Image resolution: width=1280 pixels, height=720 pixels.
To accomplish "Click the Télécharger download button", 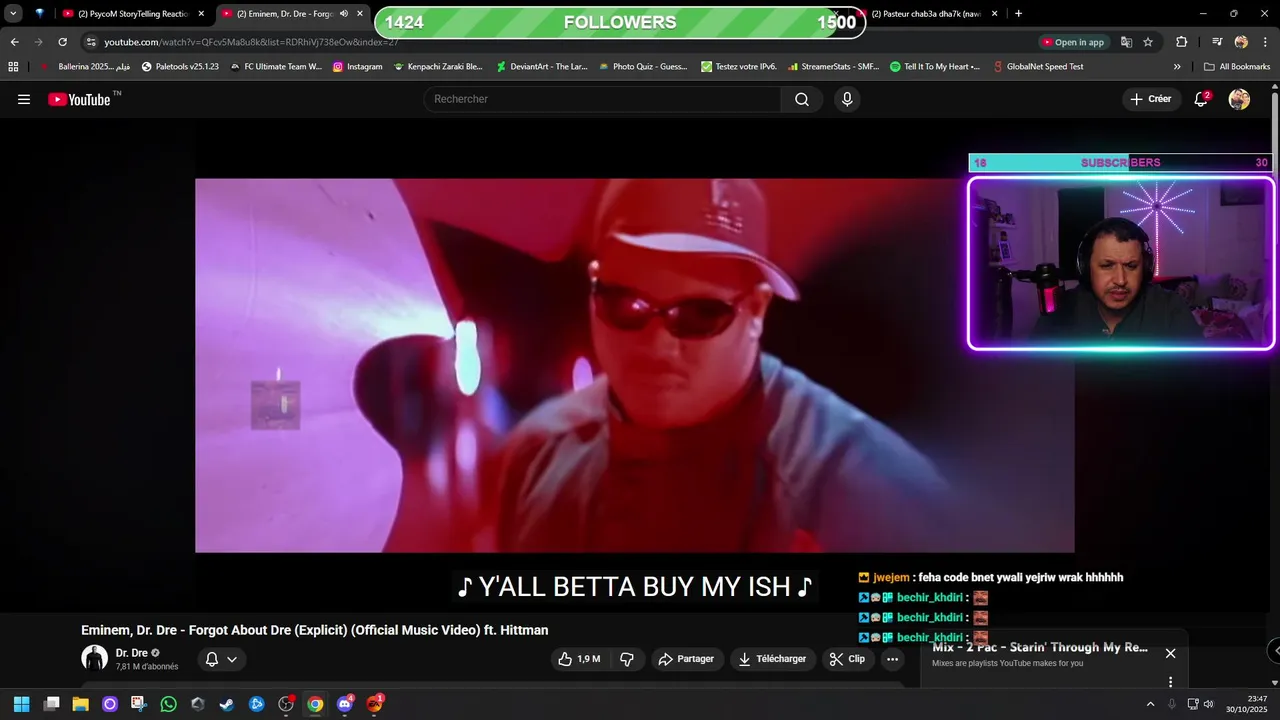I will 772,659.
